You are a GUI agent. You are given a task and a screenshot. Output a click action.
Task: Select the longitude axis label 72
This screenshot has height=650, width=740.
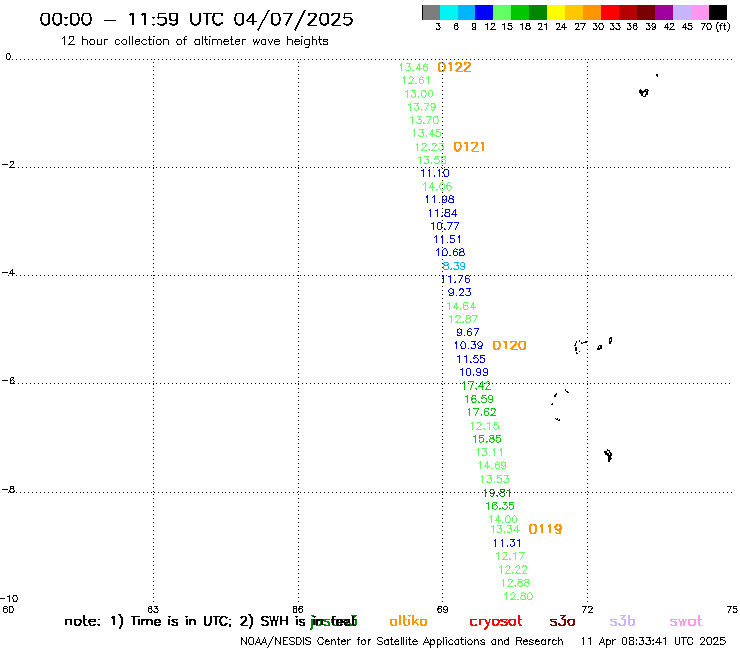point(587,609)
